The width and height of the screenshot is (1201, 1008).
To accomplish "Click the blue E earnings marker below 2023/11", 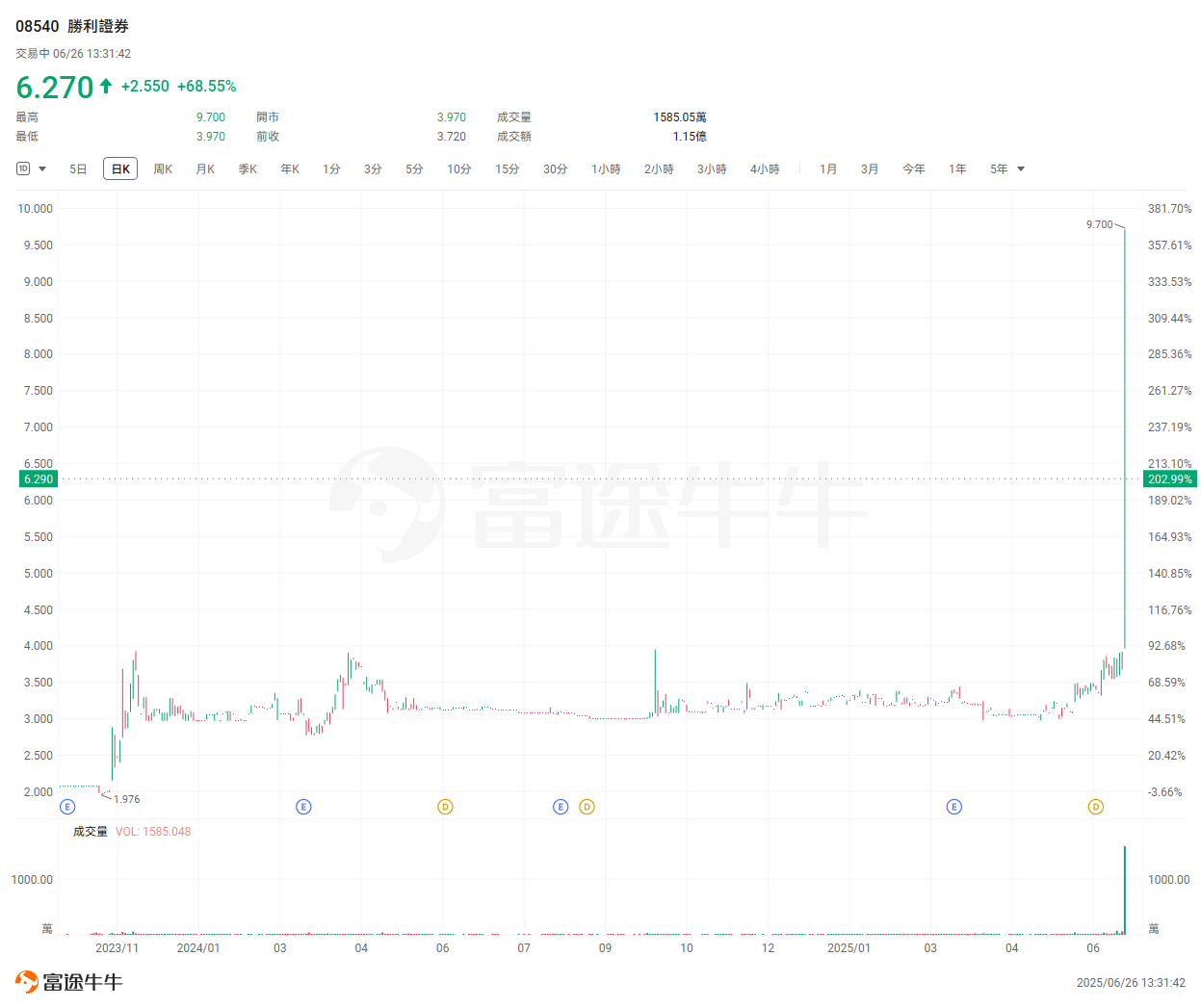I will tap(67, 806).
